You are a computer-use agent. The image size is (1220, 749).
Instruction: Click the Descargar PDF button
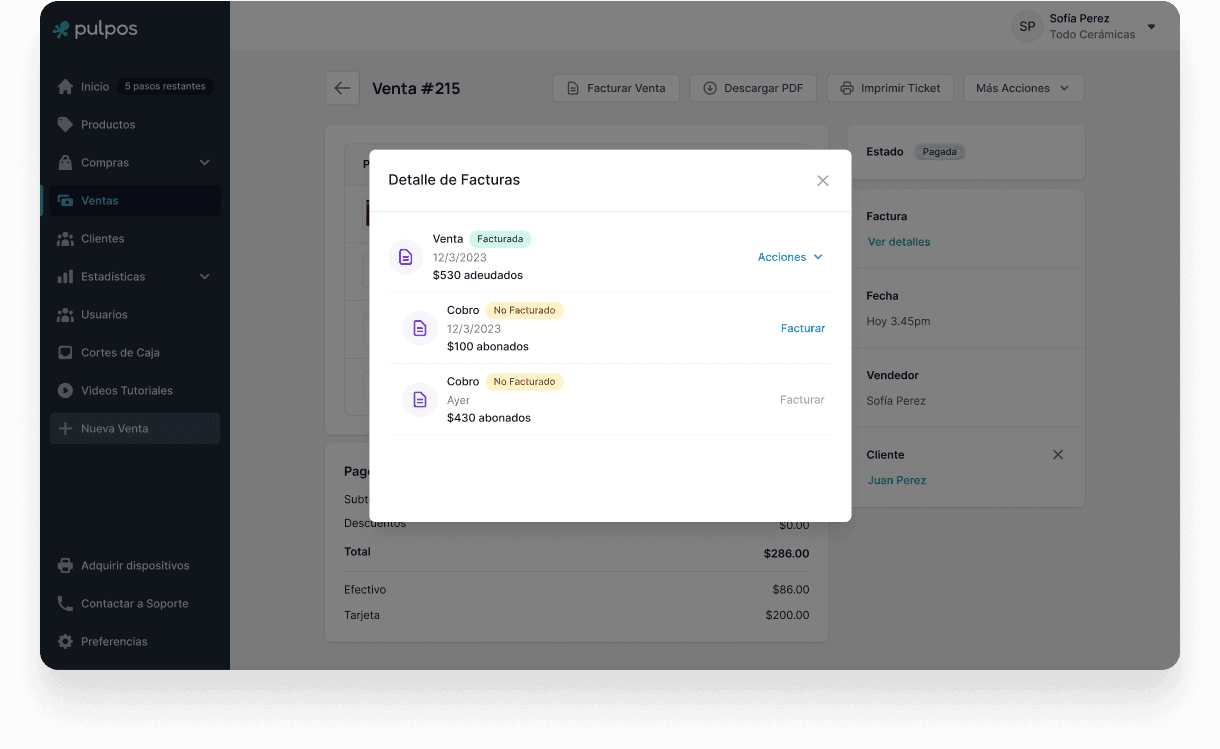click(x=753, y=88)
